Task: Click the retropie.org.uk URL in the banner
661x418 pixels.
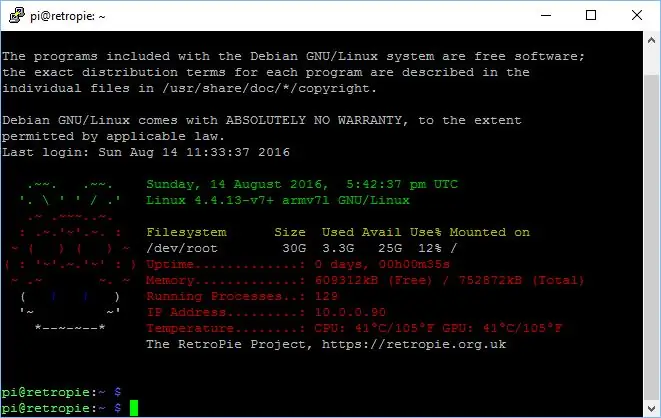Action: click(414, 344)
